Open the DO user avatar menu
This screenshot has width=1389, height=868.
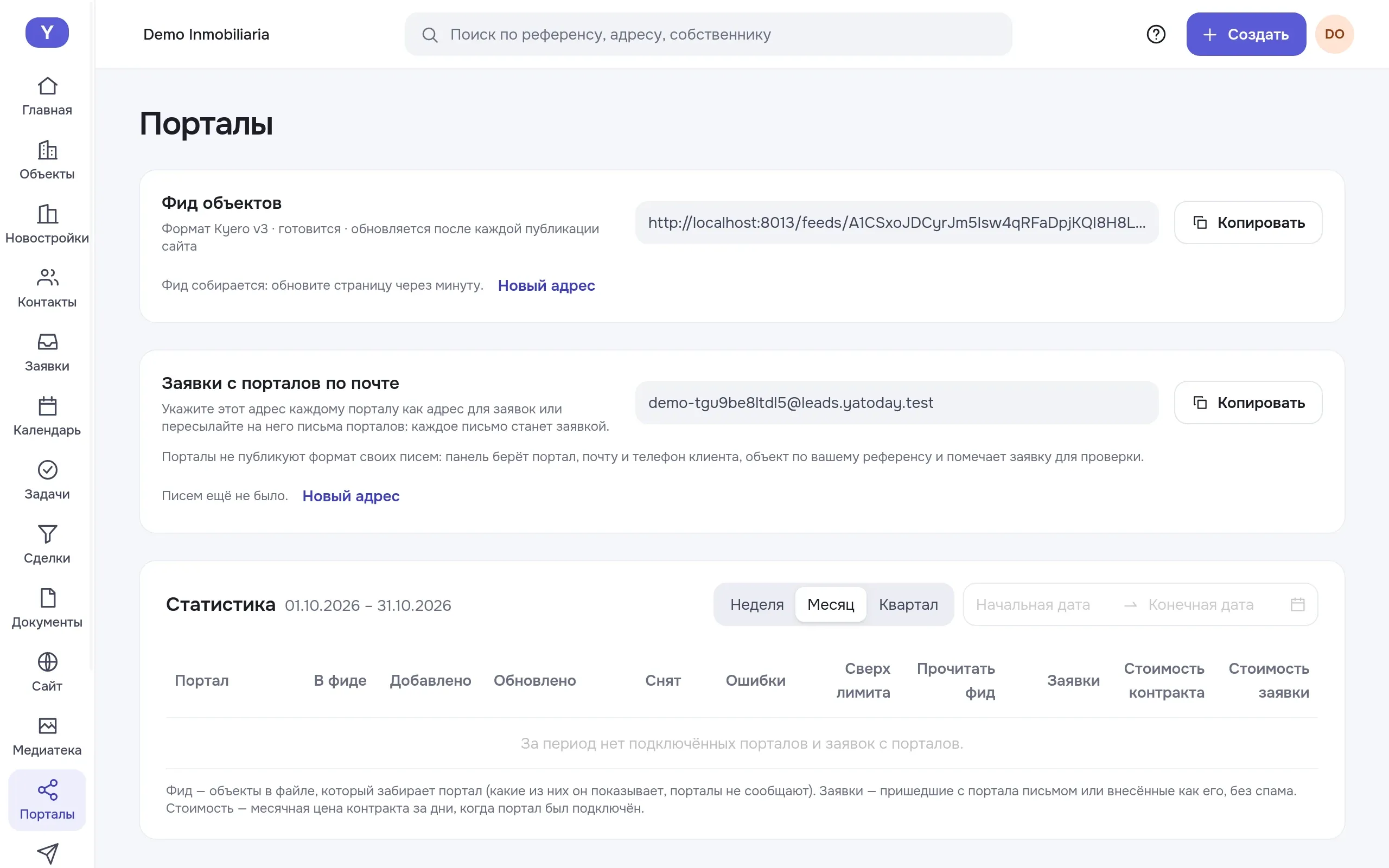click(1335, 34)
